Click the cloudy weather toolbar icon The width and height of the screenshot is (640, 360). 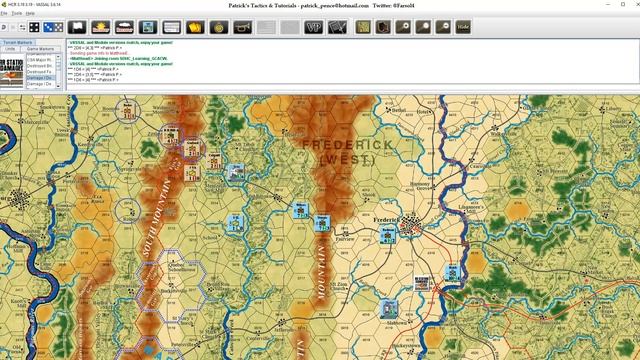[124, 27]
